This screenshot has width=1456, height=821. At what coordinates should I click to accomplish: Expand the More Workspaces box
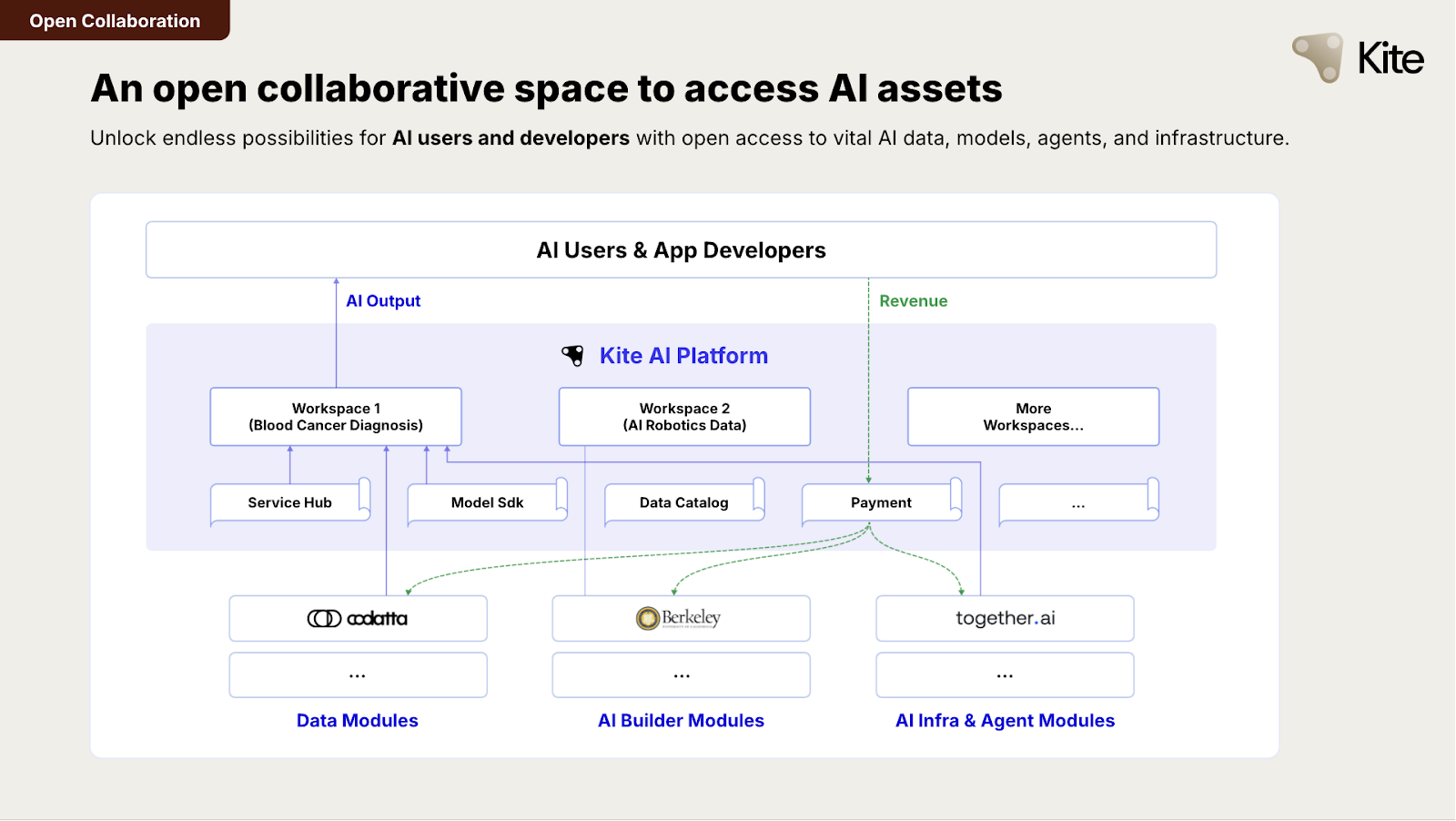pyautogui.click(x=1033, y=416)
